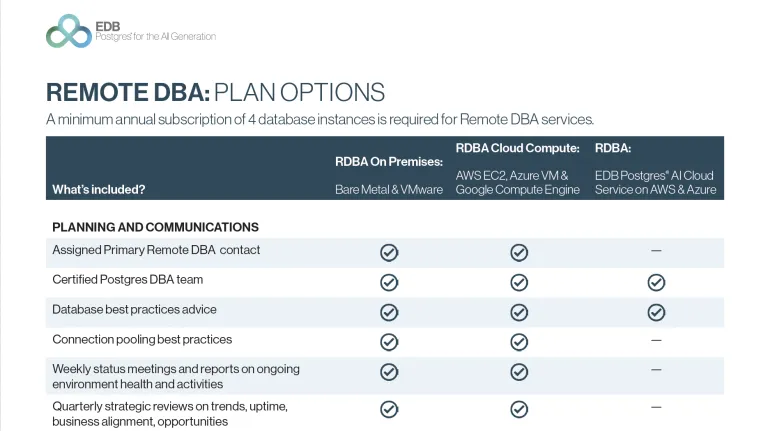Click the dash in Connection pooling row
The height and width of the screenshot is (431, 768).
tap(656, 340)
